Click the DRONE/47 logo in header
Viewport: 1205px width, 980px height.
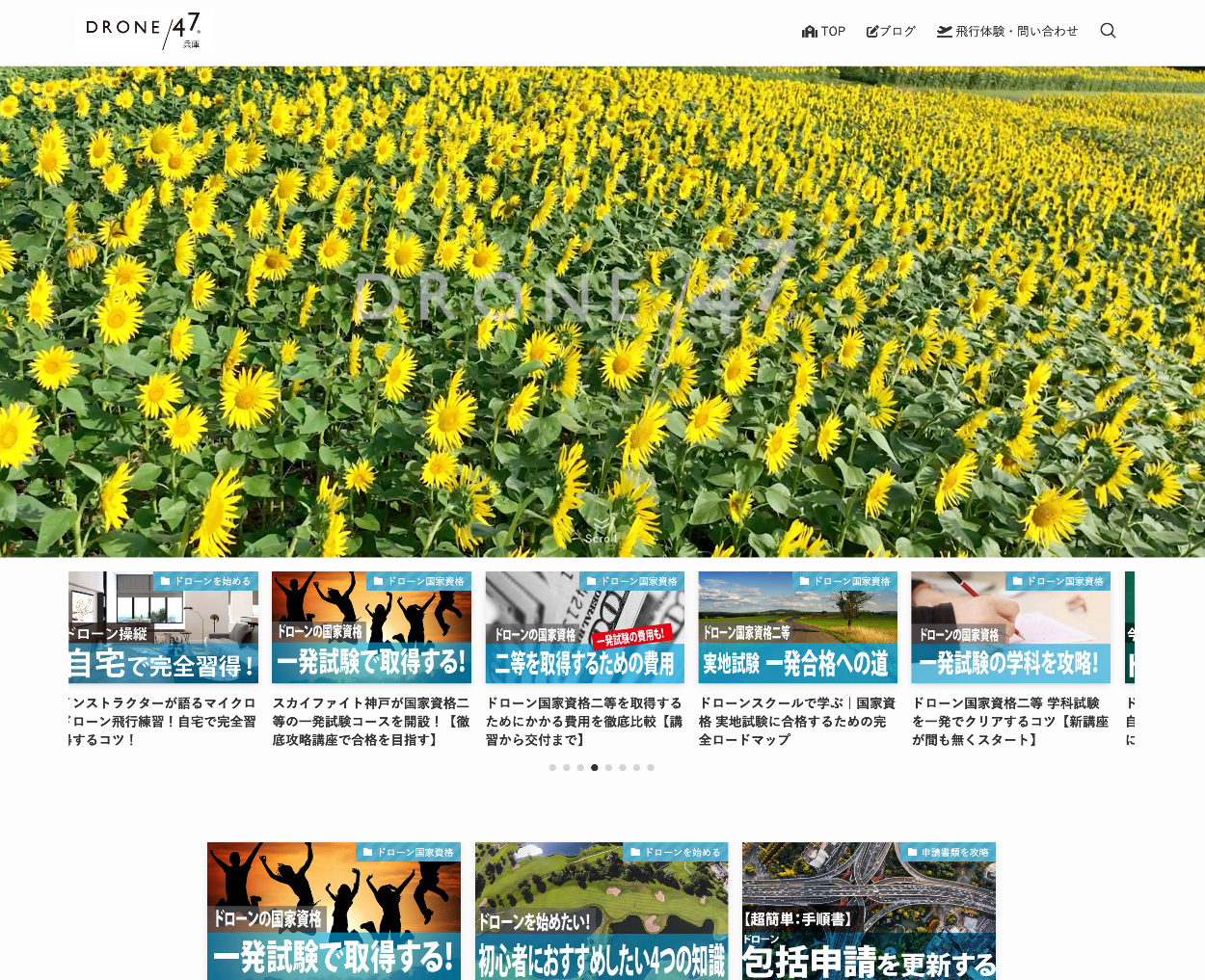point(143,30)
